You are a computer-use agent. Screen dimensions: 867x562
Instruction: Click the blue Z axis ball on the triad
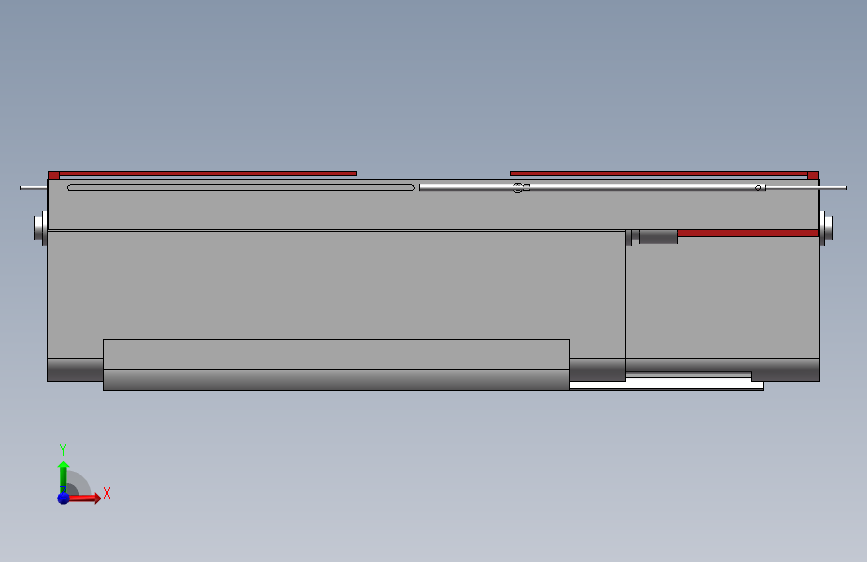point(63,498)
